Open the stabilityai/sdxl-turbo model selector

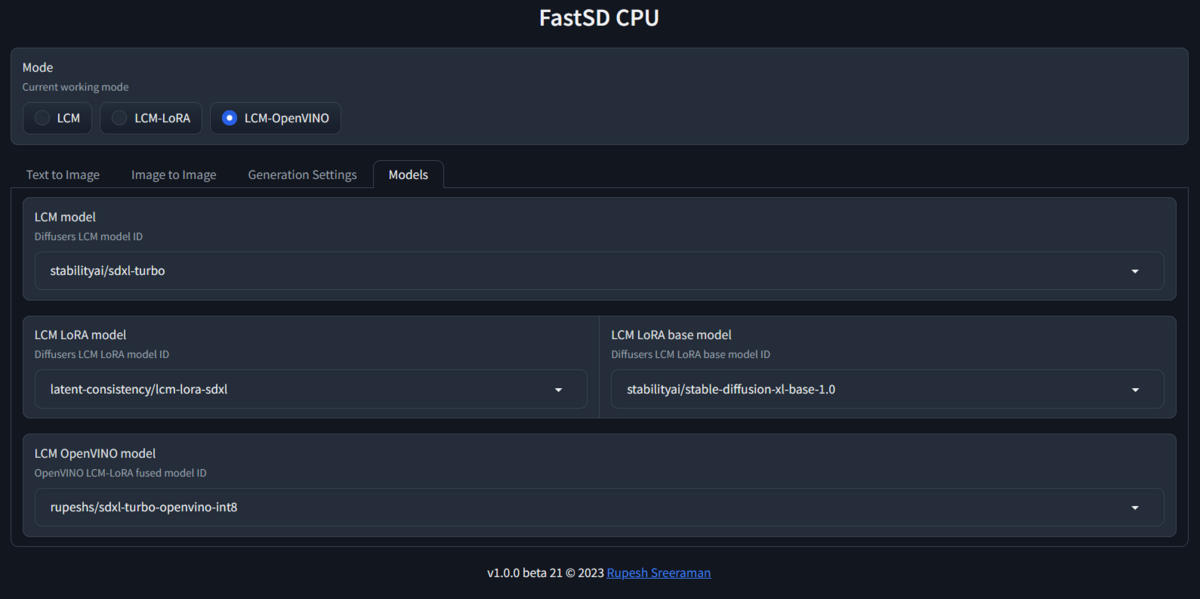tap(400, 270)
